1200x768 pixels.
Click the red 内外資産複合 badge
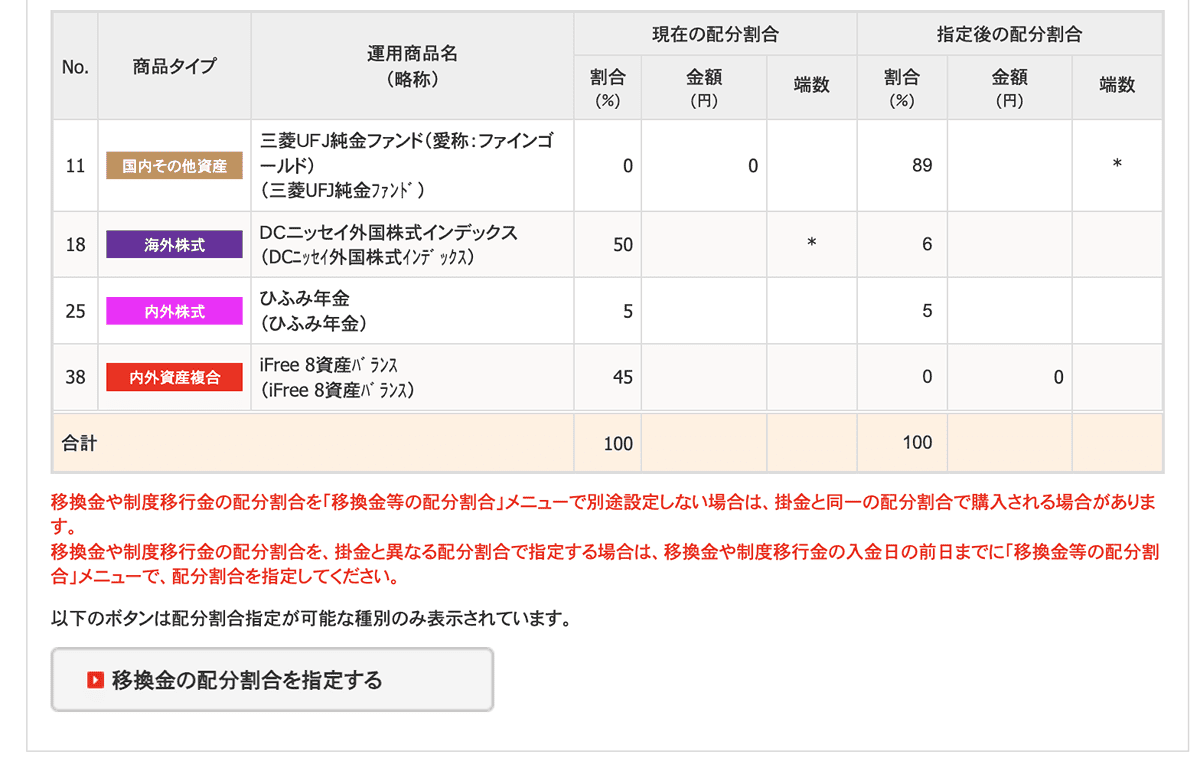pyautogui.click(x=174, y=377)
